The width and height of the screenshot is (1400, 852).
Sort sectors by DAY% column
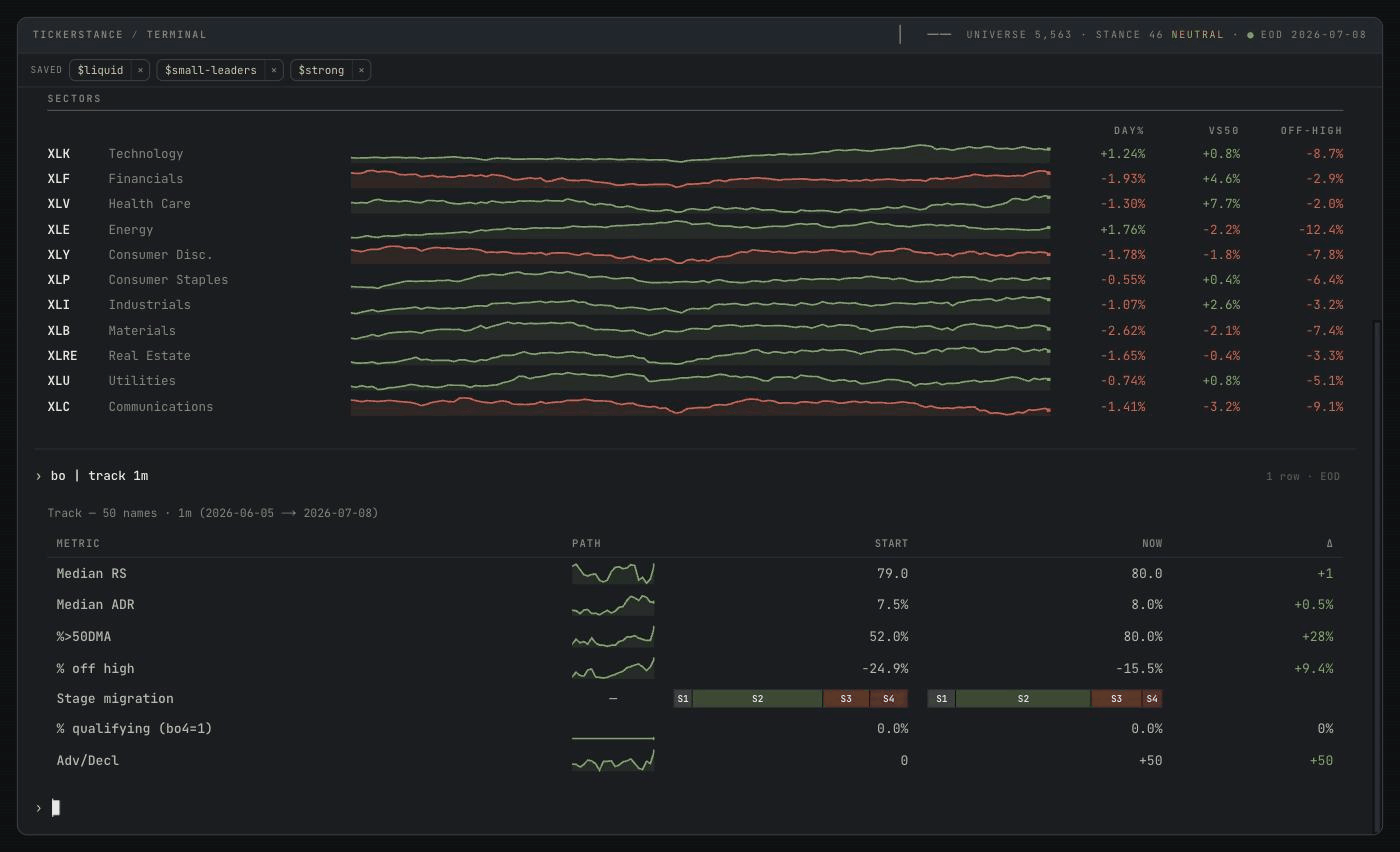[1129, 131]
